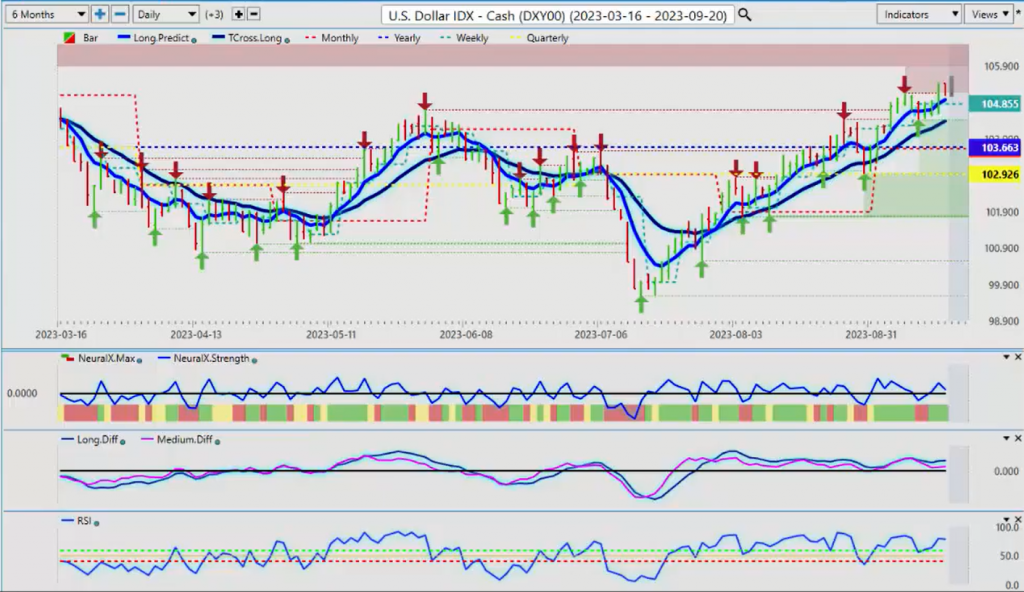Click the 2023-03-16 date axis label
This screenshot has height=592, width=1024.
(61, 335)
